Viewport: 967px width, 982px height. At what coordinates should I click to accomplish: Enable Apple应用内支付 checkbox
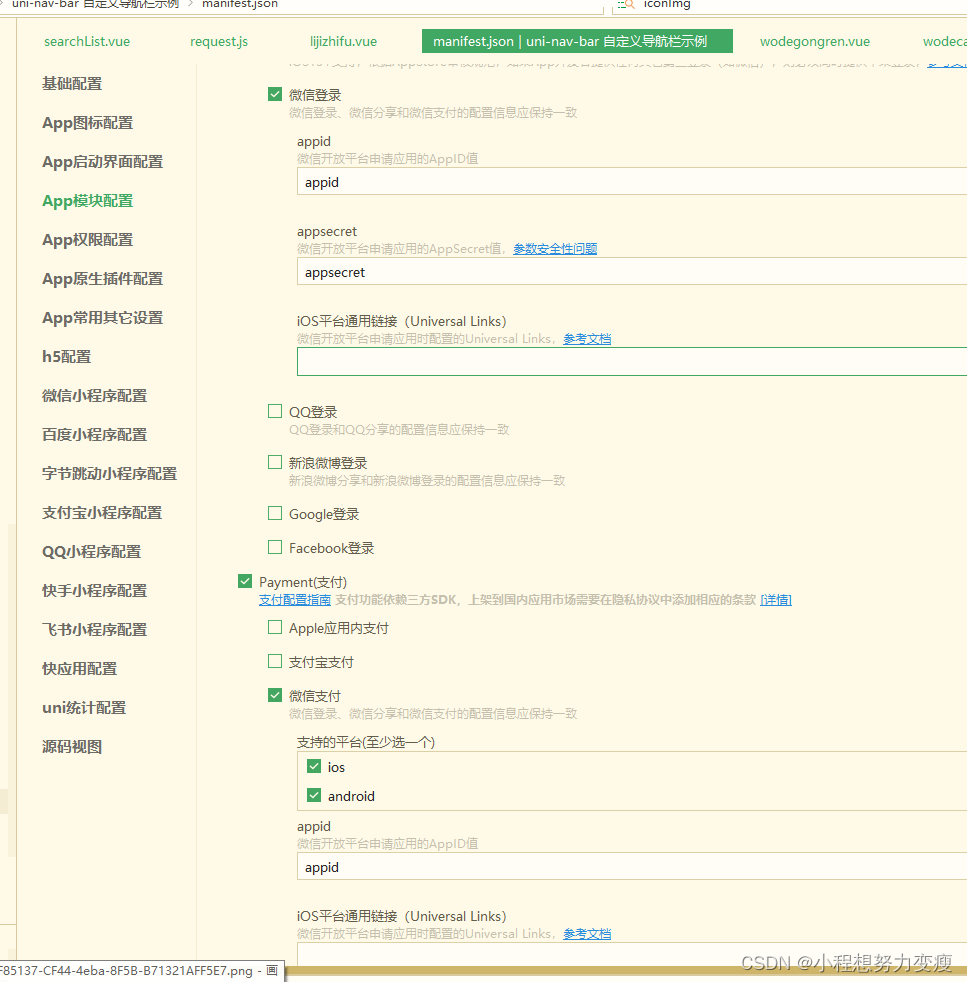(x=275, y=628)
